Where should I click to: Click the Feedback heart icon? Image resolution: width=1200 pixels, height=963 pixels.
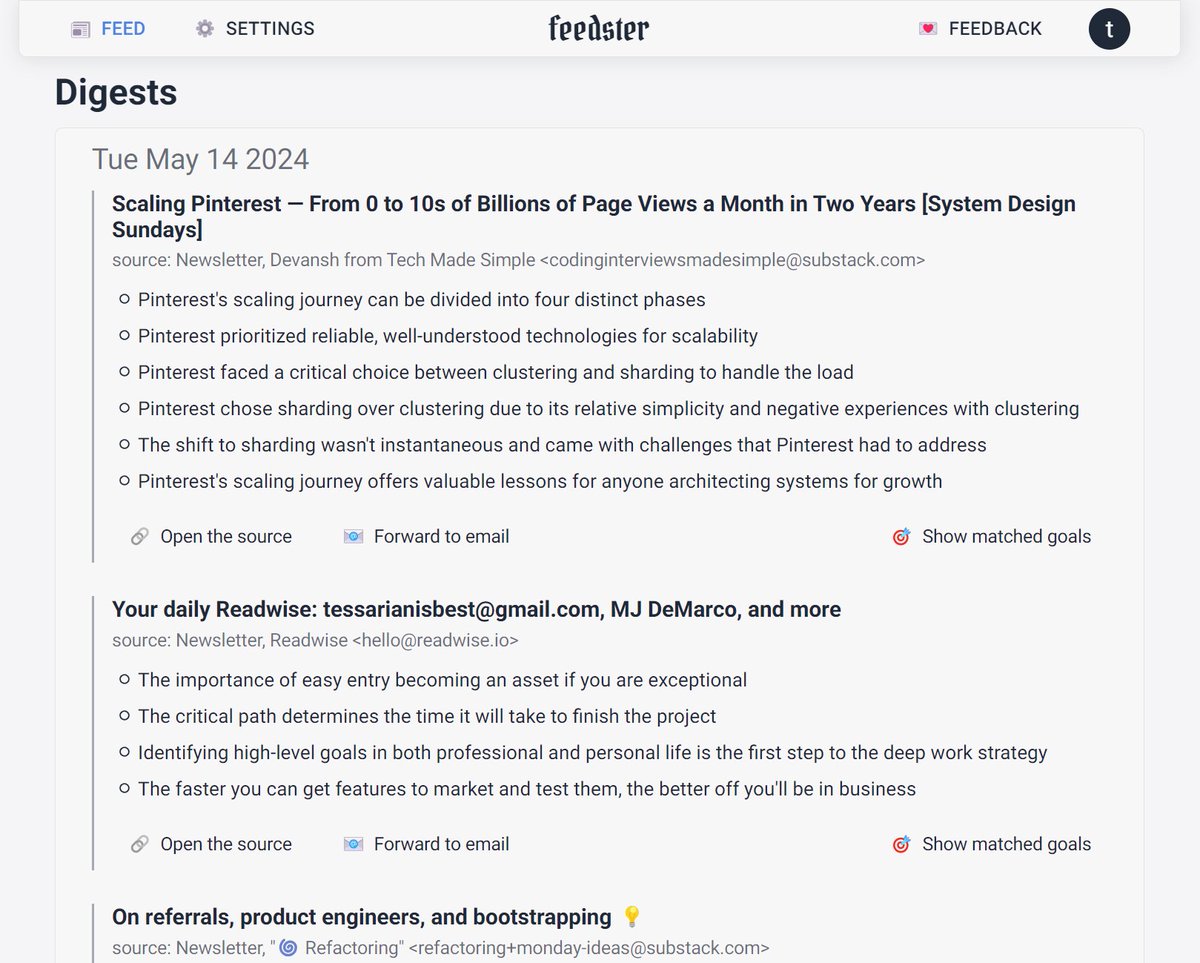(928, 29)
